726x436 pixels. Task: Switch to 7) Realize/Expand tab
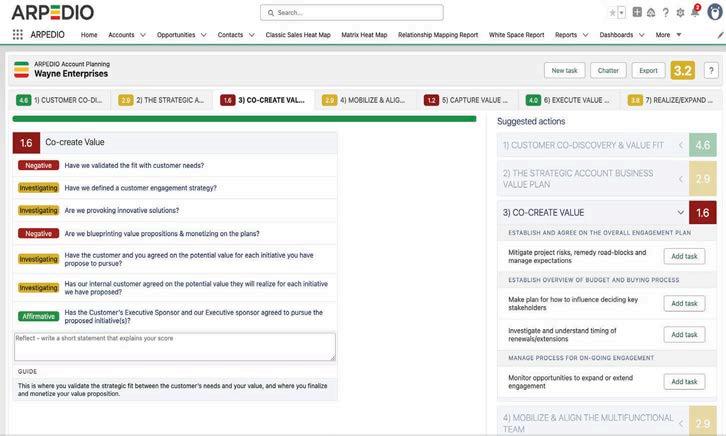[x=670, y=100]
